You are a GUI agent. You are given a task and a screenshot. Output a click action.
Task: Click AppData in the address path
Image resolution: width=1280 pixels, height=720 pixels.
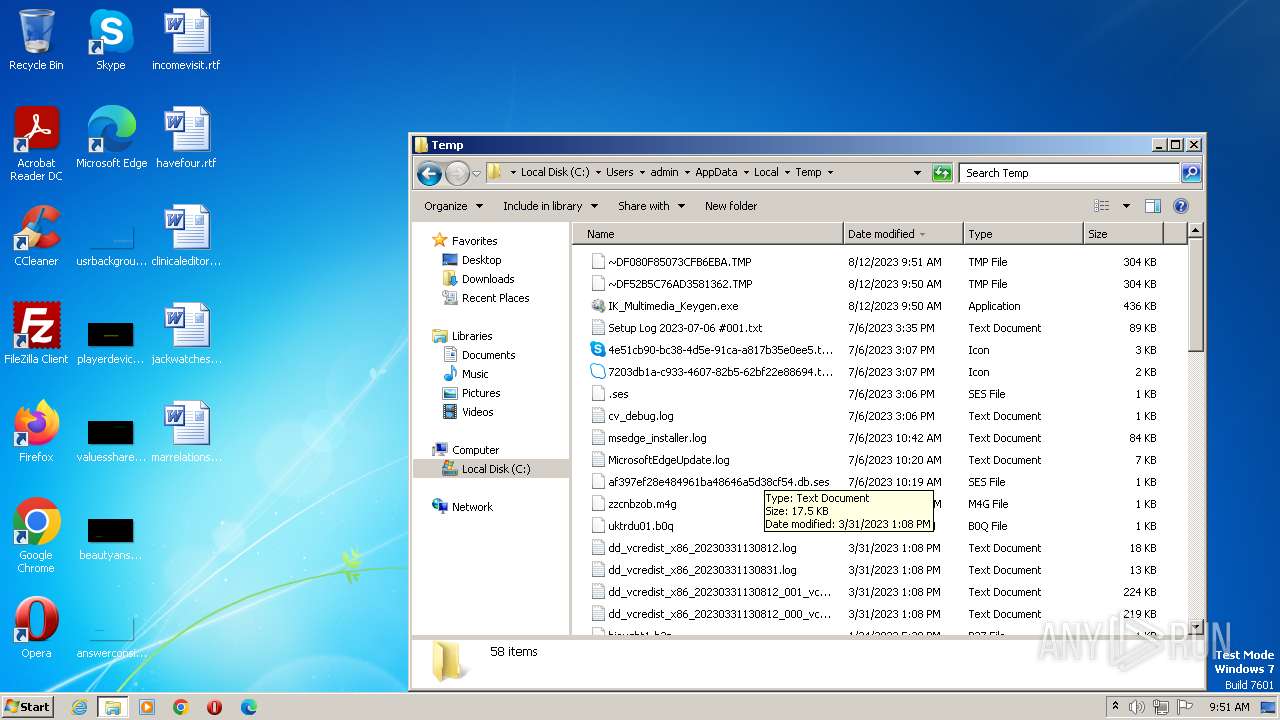point(716,172)
